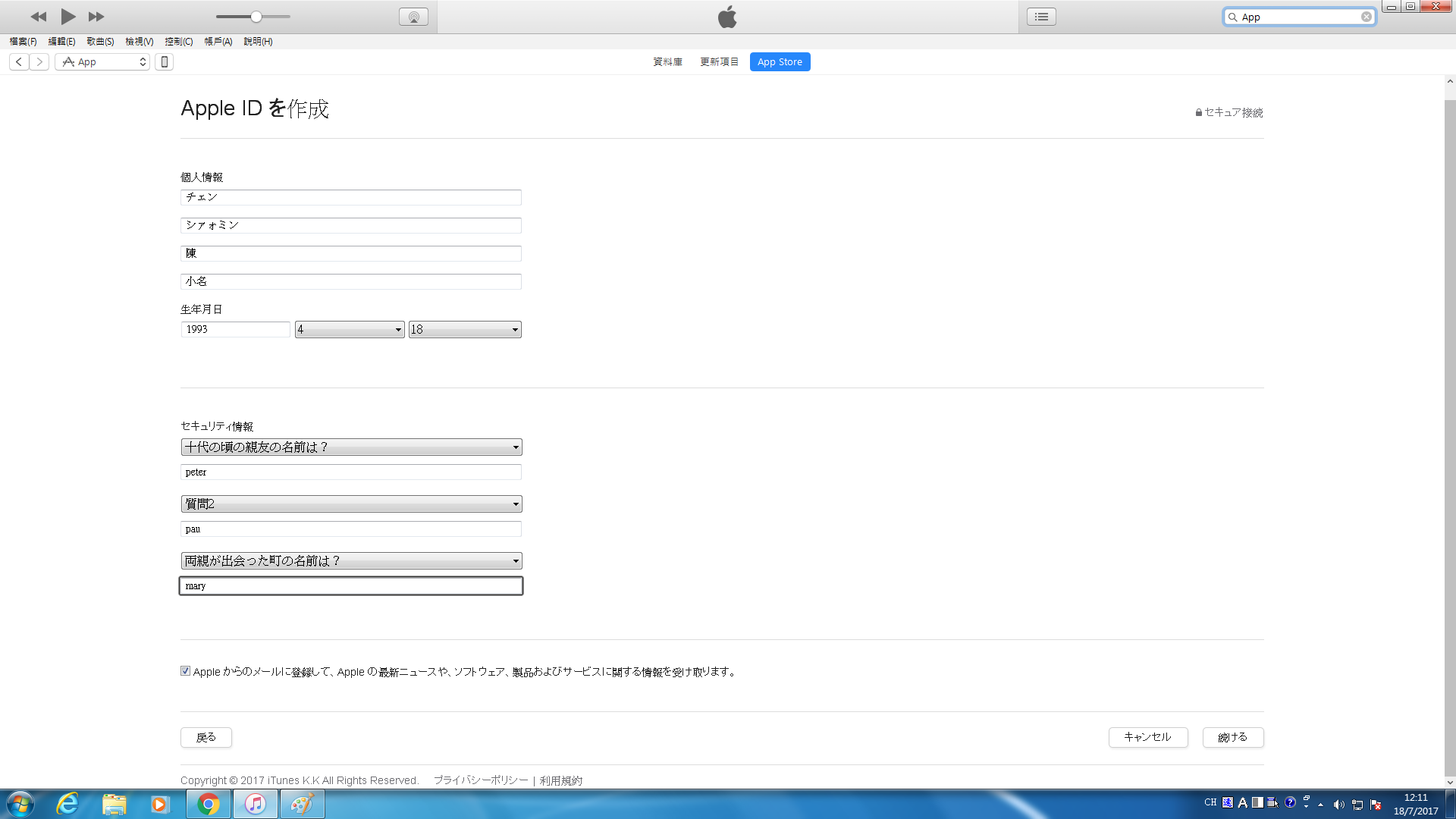Open the AirPlay output icon
Viewport: 1456px width, 819px height.
(x=413, y=17)
